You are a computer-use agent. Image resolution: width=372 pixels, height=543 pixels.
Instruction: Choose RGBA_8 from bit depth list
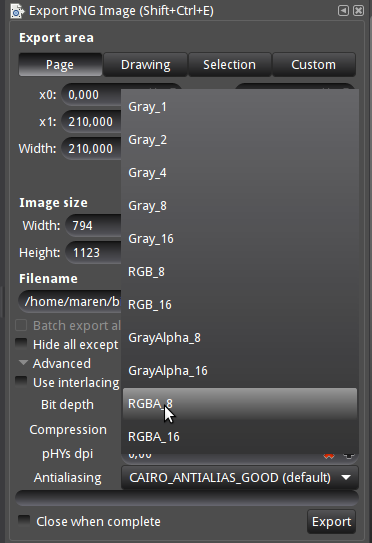tap(240, 404)
